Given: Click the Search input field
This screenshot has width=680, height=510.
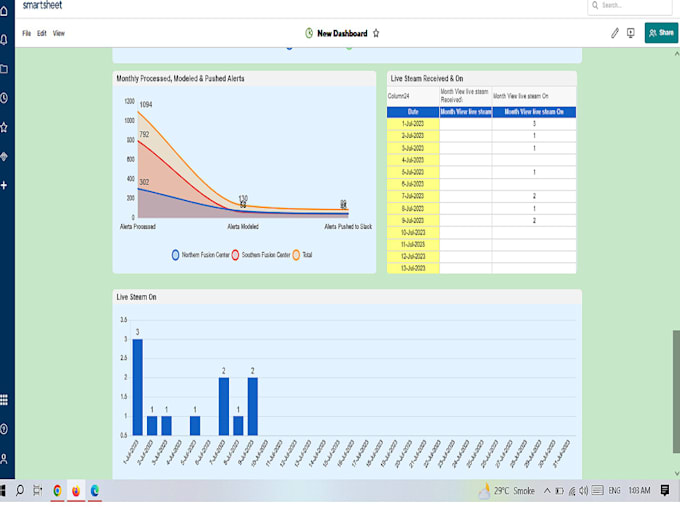Looking at the screenshot, I should [x=630, y=6].
